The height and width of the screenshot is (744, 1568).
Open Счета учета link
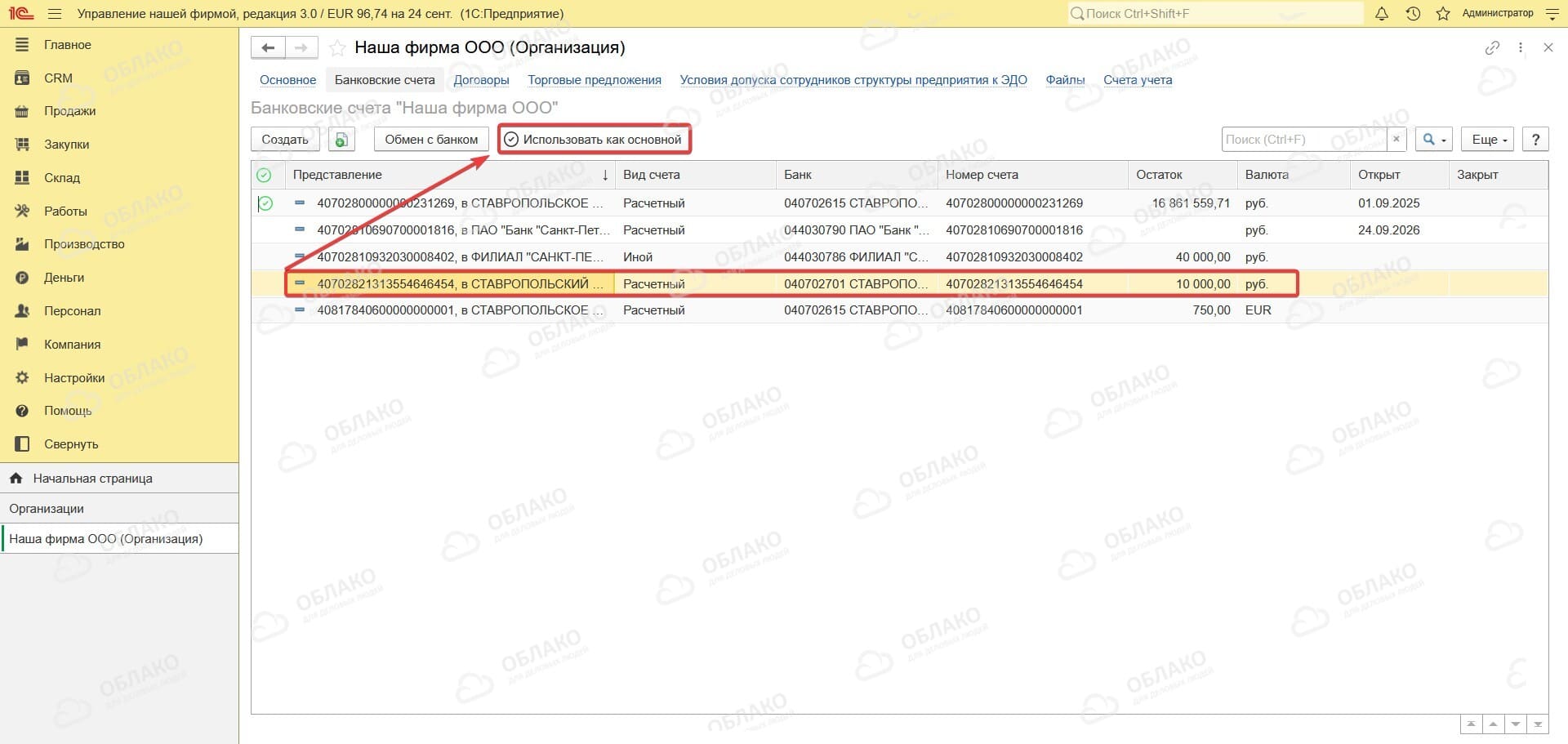click(1138, 80)
